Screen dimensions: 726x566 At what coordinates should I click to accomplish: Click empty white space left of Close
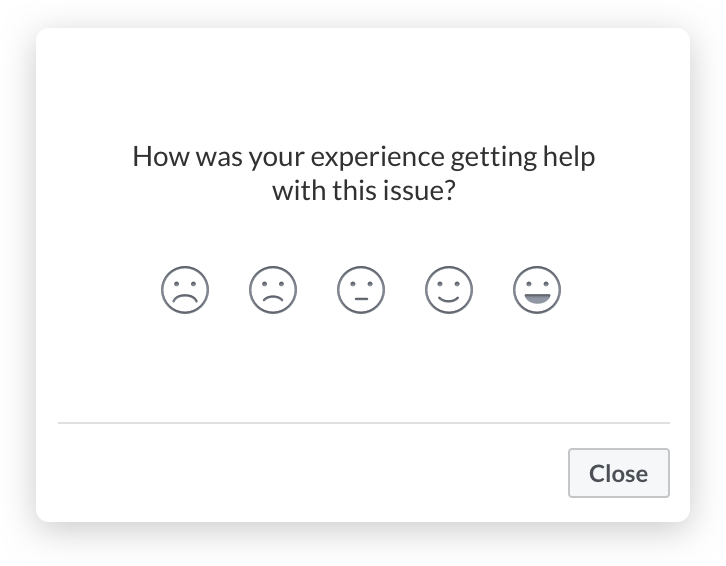point(300,473)
